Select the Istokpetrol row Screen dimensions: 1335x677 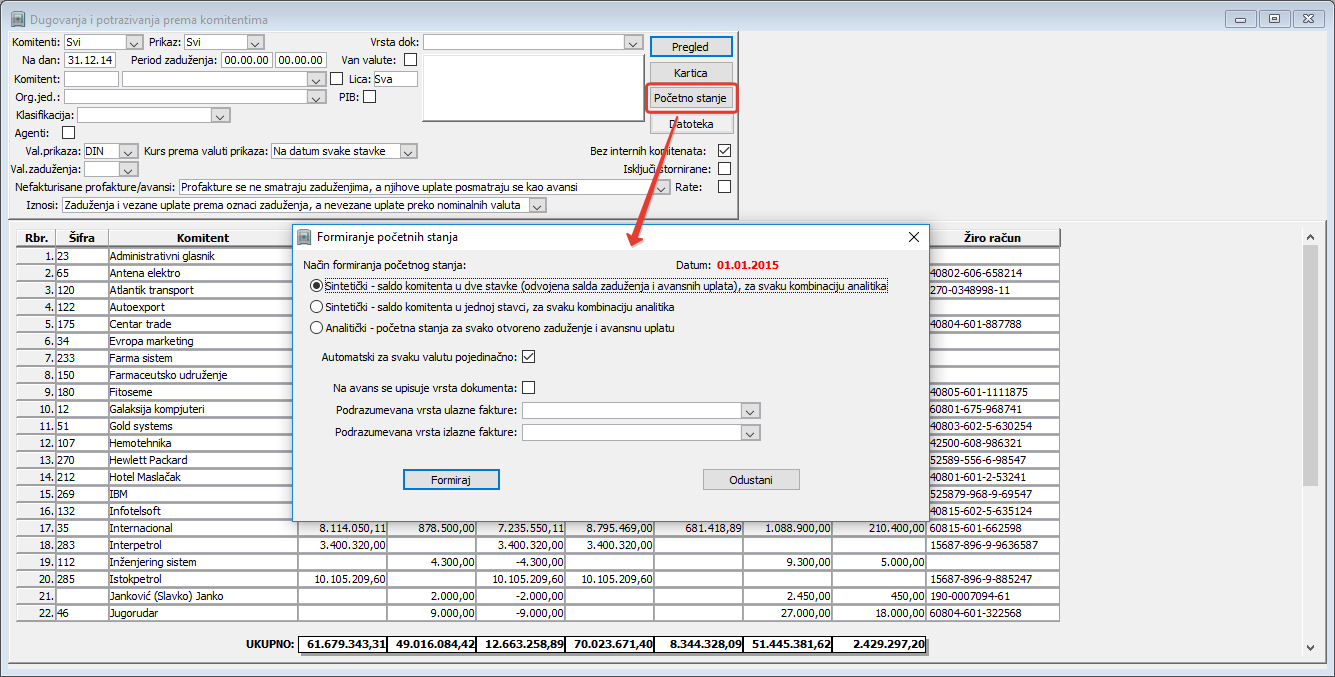pos(538,579)
